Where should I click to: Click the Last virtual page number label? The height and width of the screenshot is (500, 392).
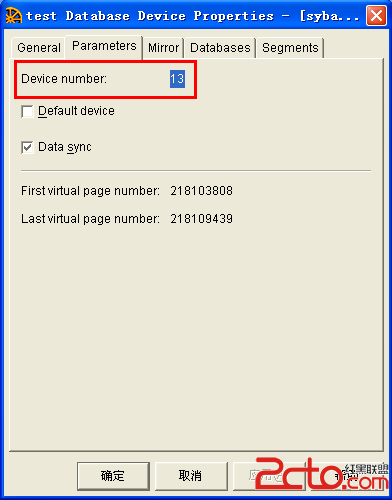90,219
